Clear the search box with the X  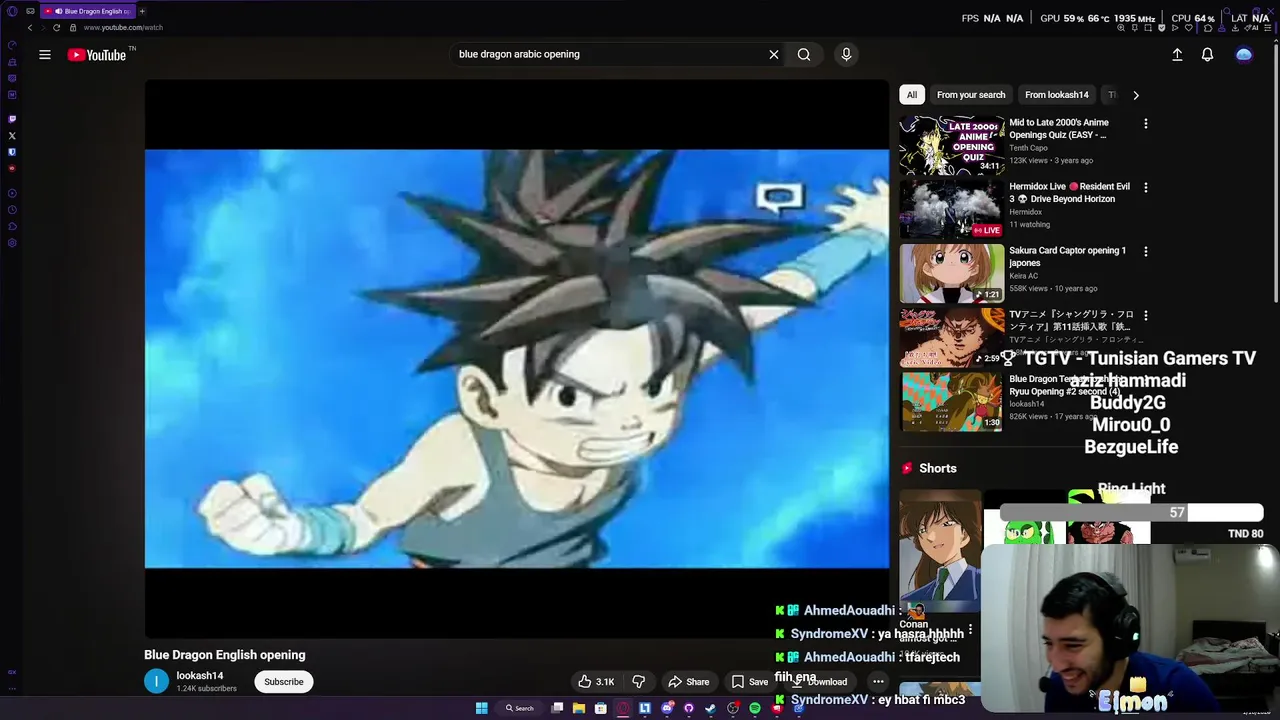point(773,55)
